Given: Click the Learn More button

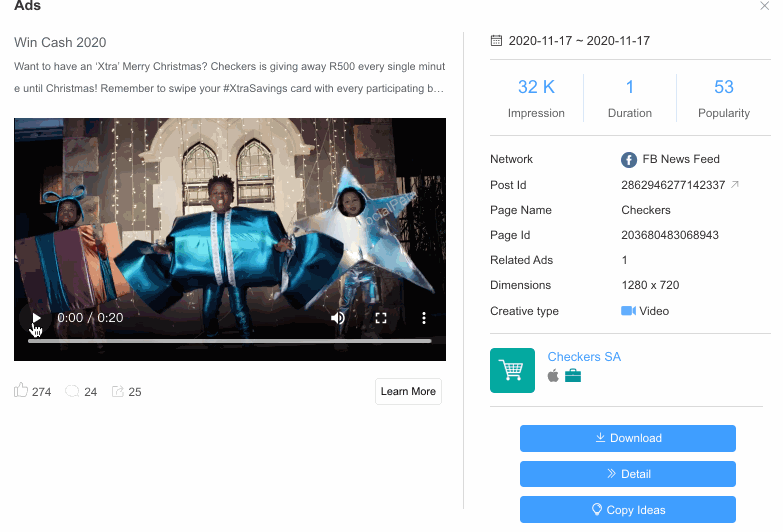Looking at the screenshot, I should (408, 392).
